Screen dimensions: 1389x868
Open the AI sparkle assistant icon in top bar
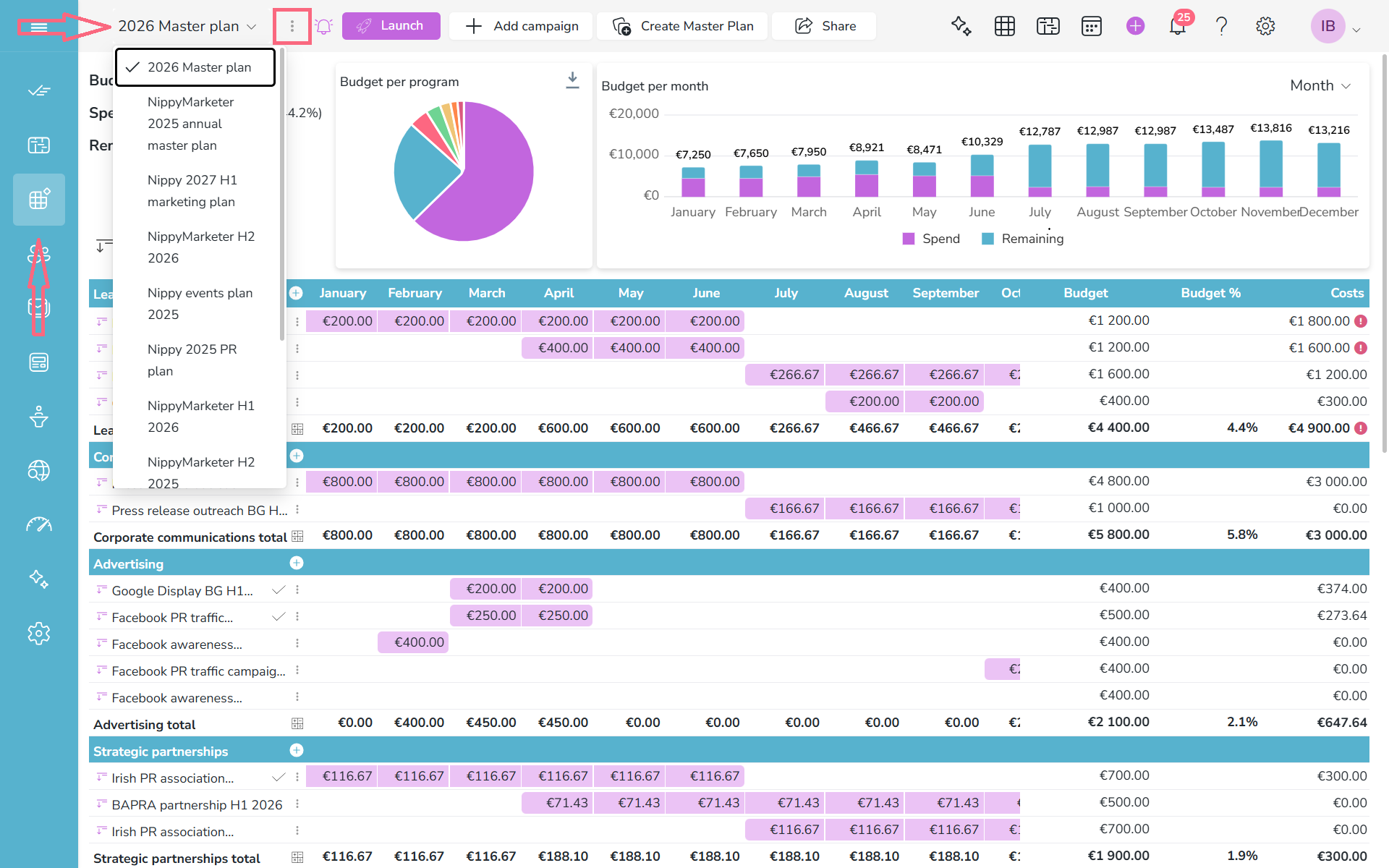pyautogui.click(x=961, y=26)
